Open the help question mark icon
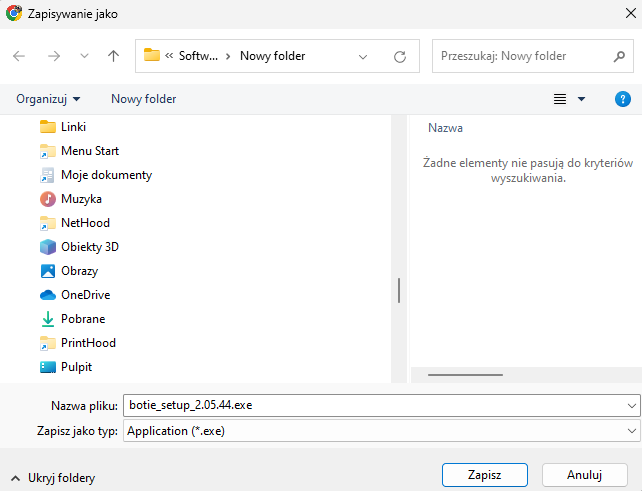Screen dimensions: 642x491 click(622, 99)
